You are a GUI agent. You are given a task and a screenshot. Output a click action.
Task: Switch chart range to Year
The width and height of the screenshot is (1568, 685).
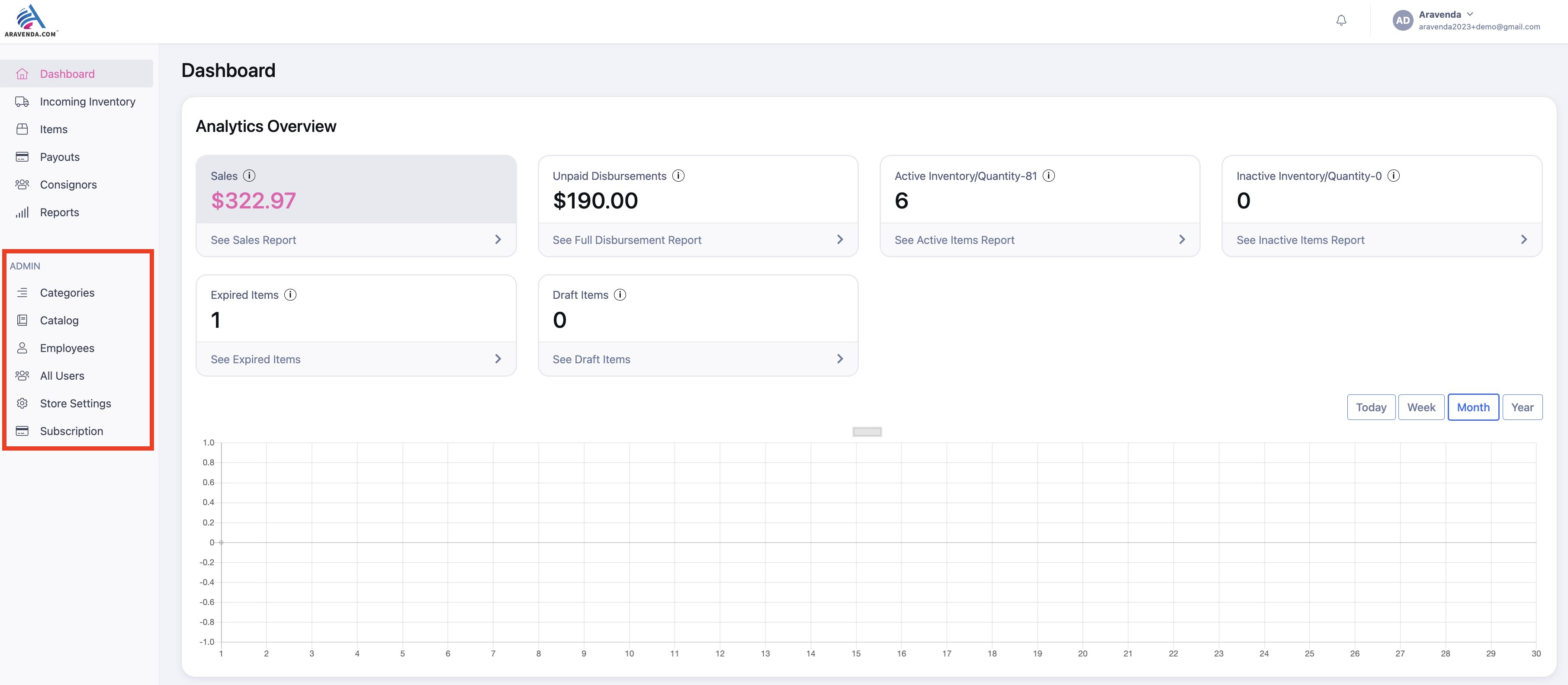click(x=1522, y=408)
